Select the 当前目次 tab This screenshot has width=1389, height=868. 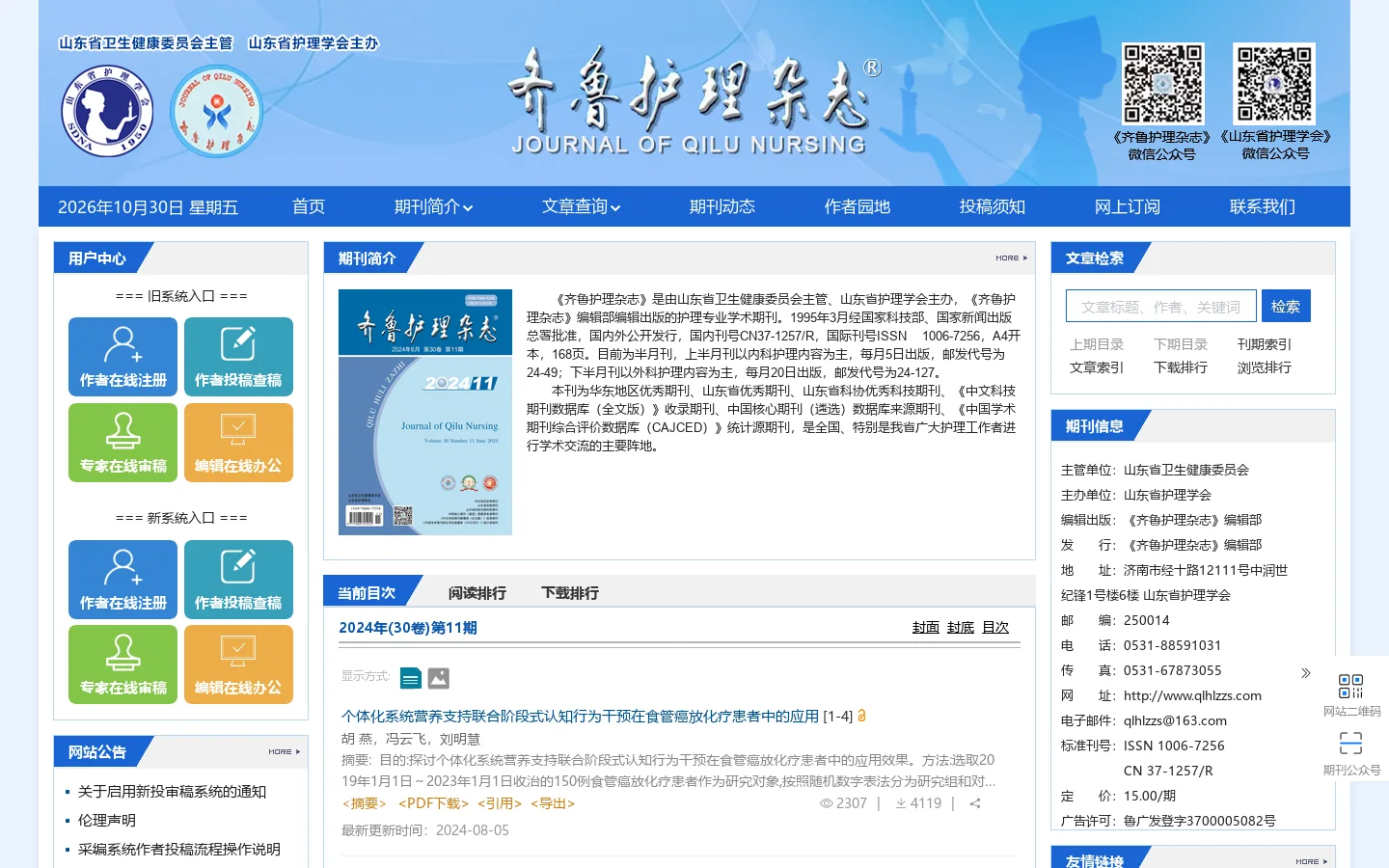[367, 592]
